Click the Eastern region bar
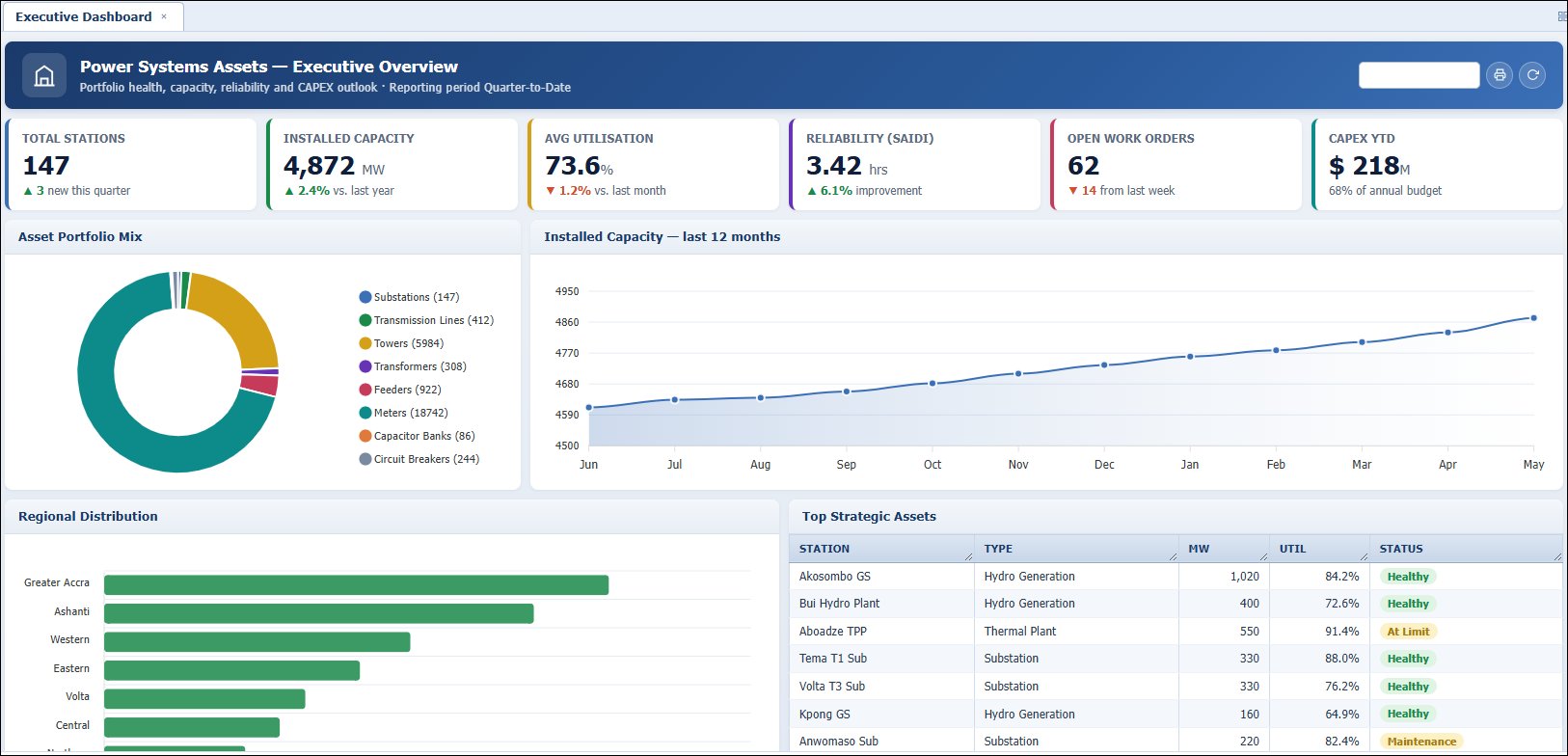Image resolution: width=1568 pixels, height=756 pixels. (x=231, y=670)
